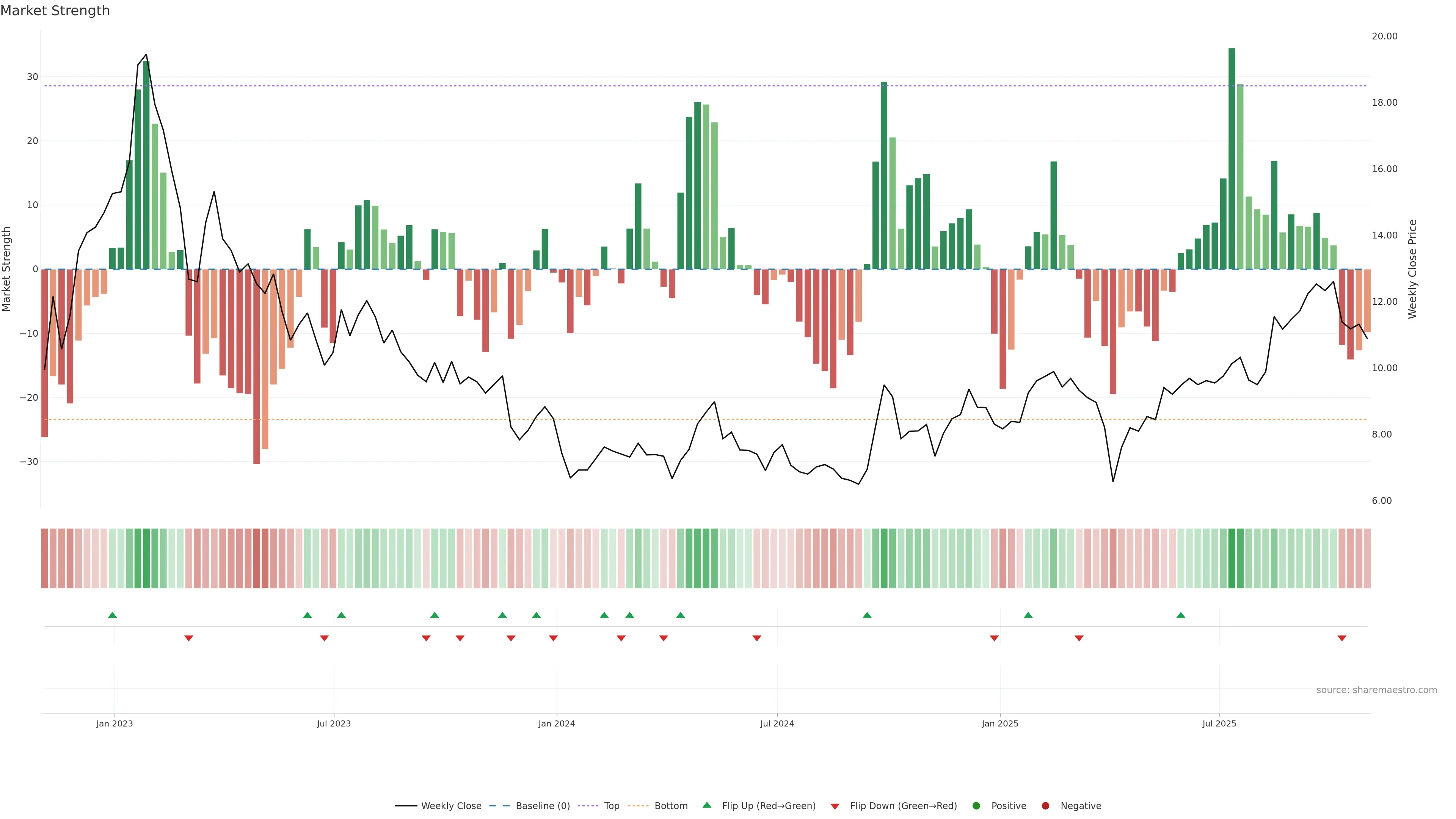Click the red flip-down marker just before Jul 2024
The height and width of the screenshot is (819, 1456).
point(757,638)
